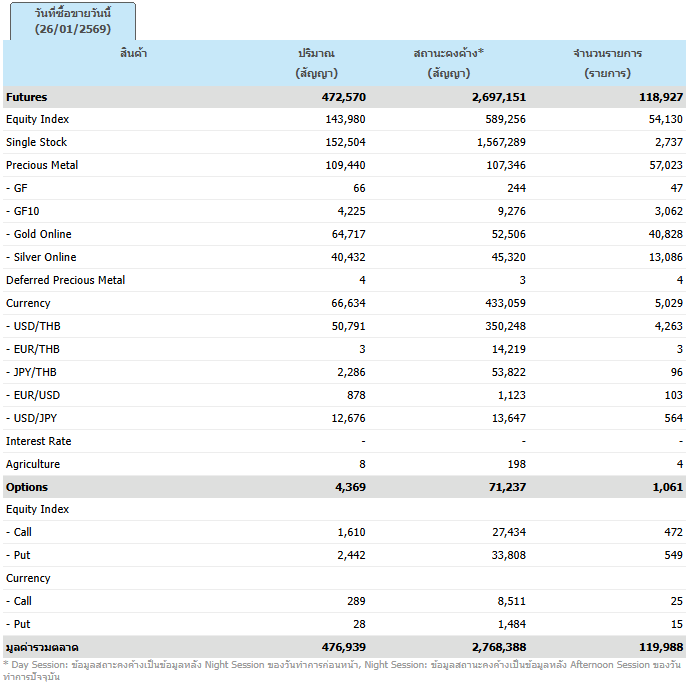
Task: Click the USD/THB currency row
Action: click(x=33, y=327)
